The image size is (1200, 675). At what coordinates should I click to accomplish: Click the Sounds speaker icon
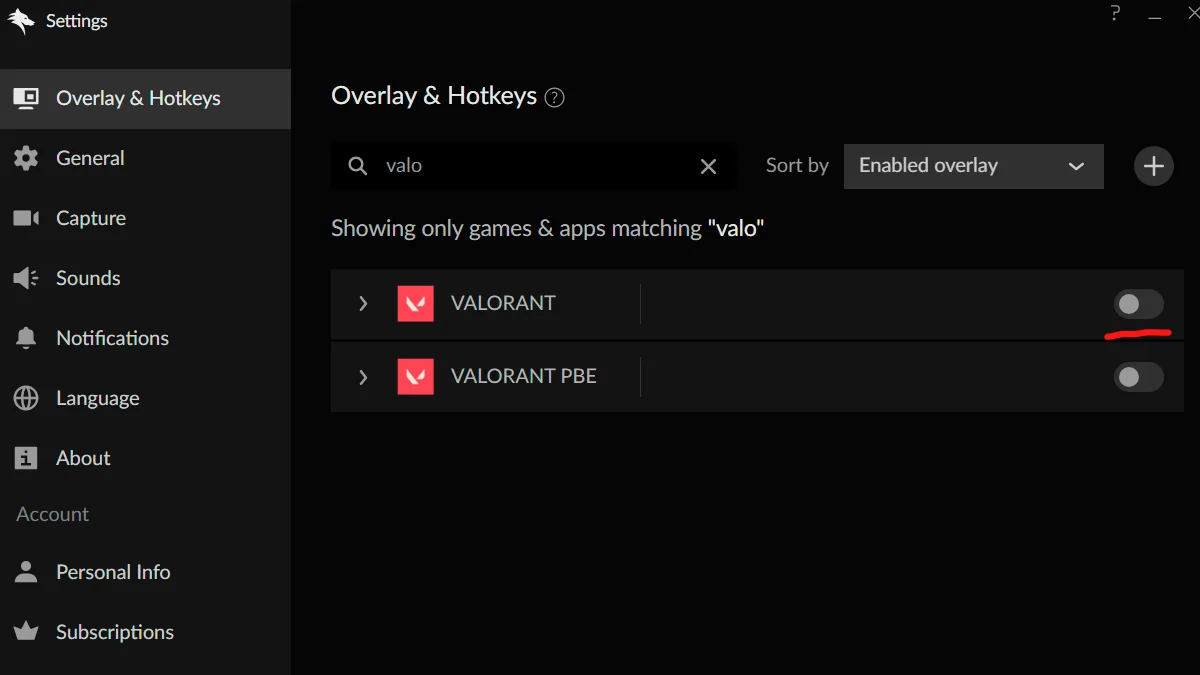26,278
